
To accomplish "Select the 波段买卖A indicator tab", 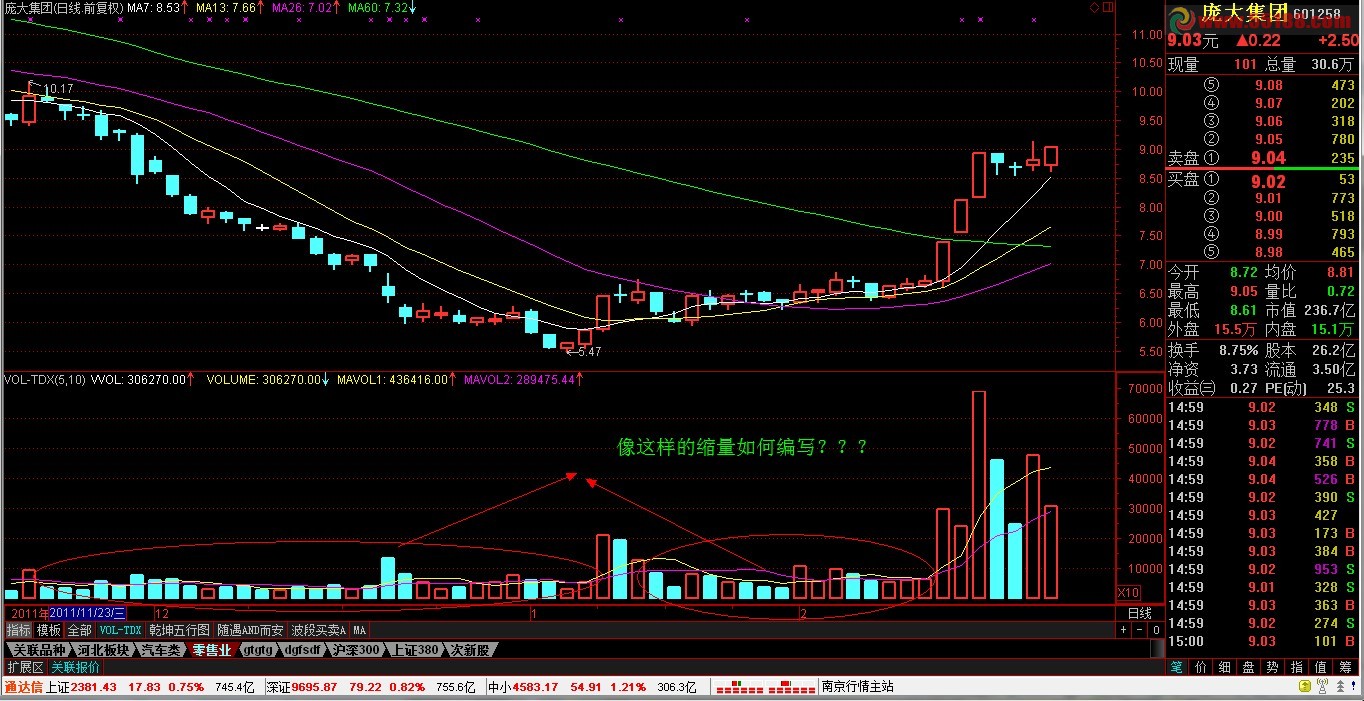I will pyautogui.click(x=318, y=630).
